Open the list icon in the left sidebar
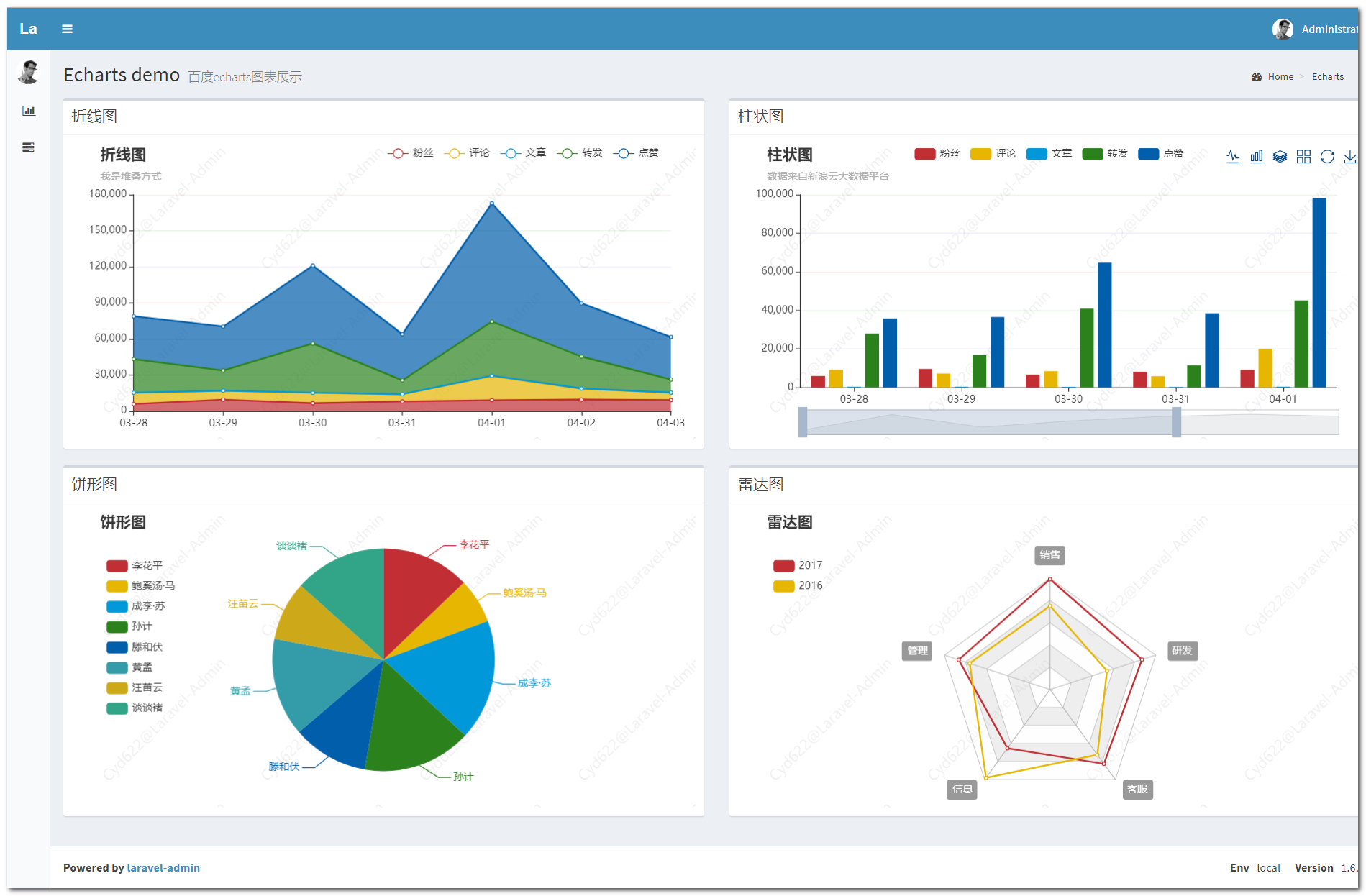Screen dimensions: 1366x896 (29, 147)
